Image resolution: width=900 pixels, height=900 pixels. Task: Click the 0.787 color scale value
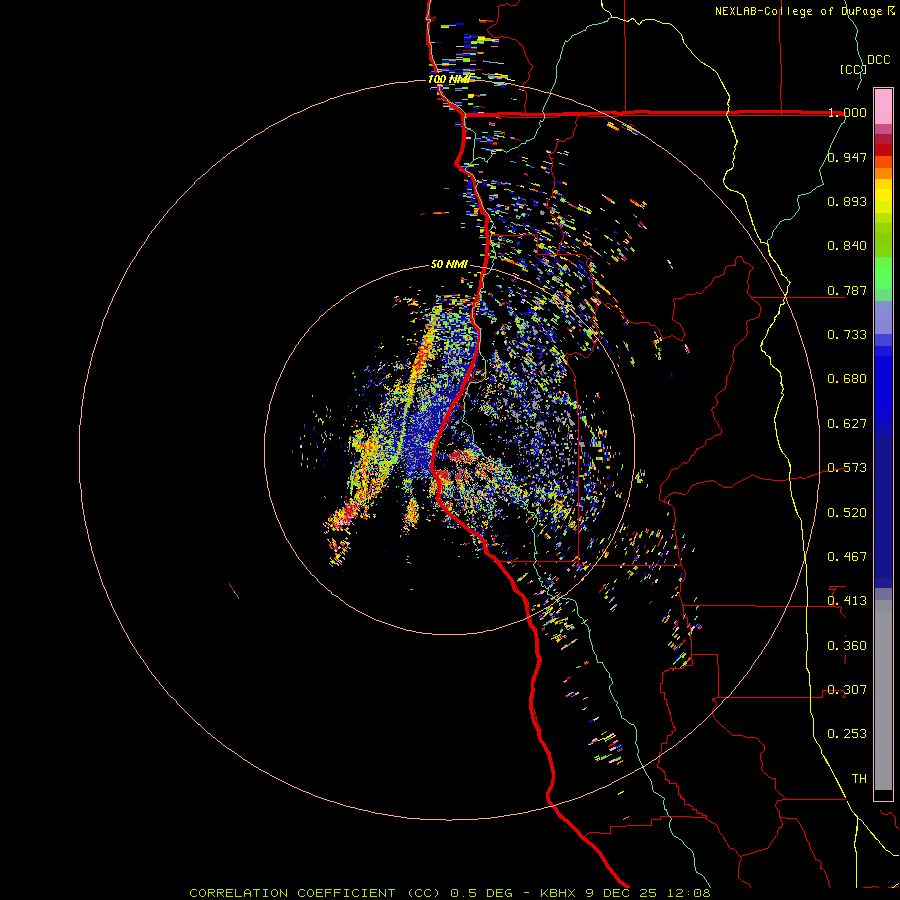click(847, 290)
